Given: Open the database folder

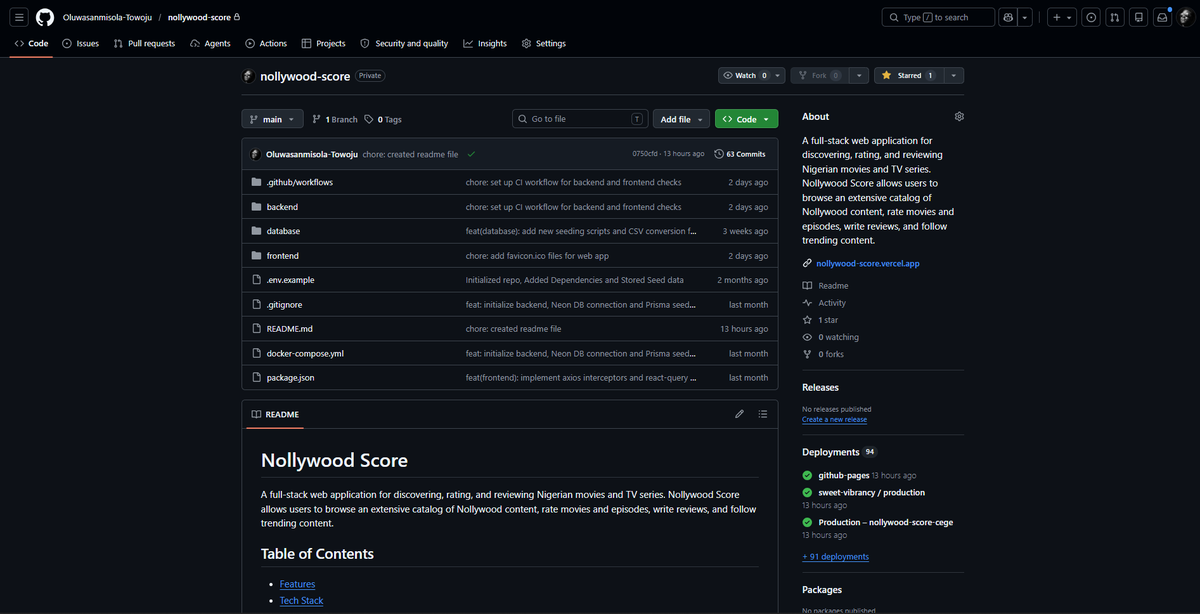Looking at the screenshot, I should [x=283, y=231].
